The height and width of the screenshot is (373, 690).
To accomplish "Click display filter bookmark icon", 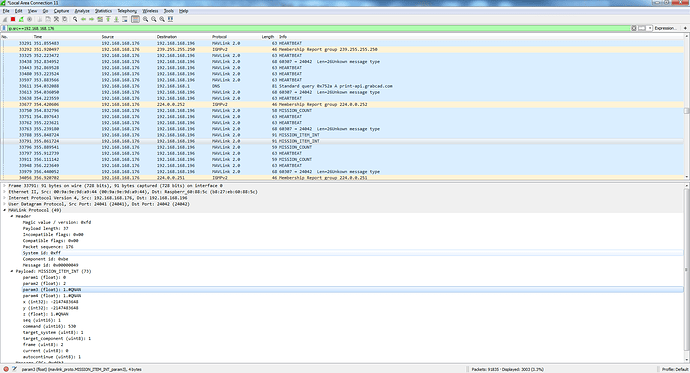I will (4, 28).
